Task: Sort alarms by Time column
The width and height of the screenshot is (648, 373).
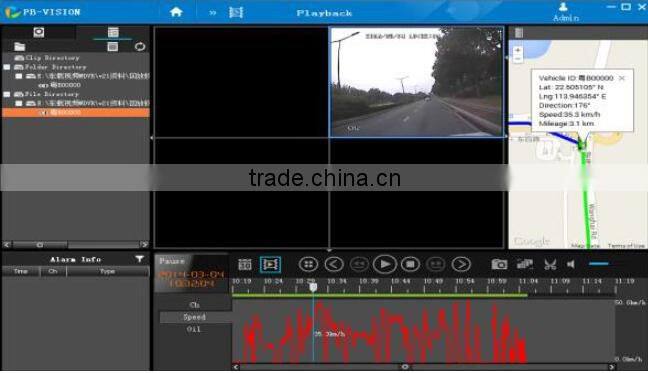Action: pos(21,271)
